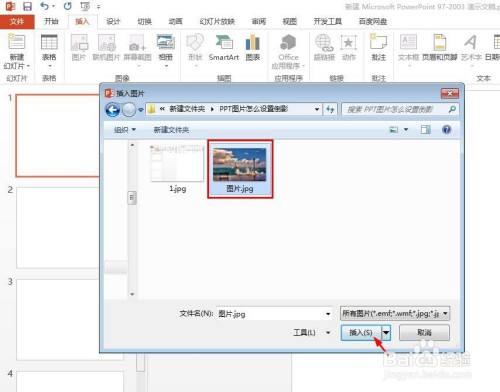Switch to the Review (审阅) tab
The height and width of the screenshot is (392, 500).
259,22
